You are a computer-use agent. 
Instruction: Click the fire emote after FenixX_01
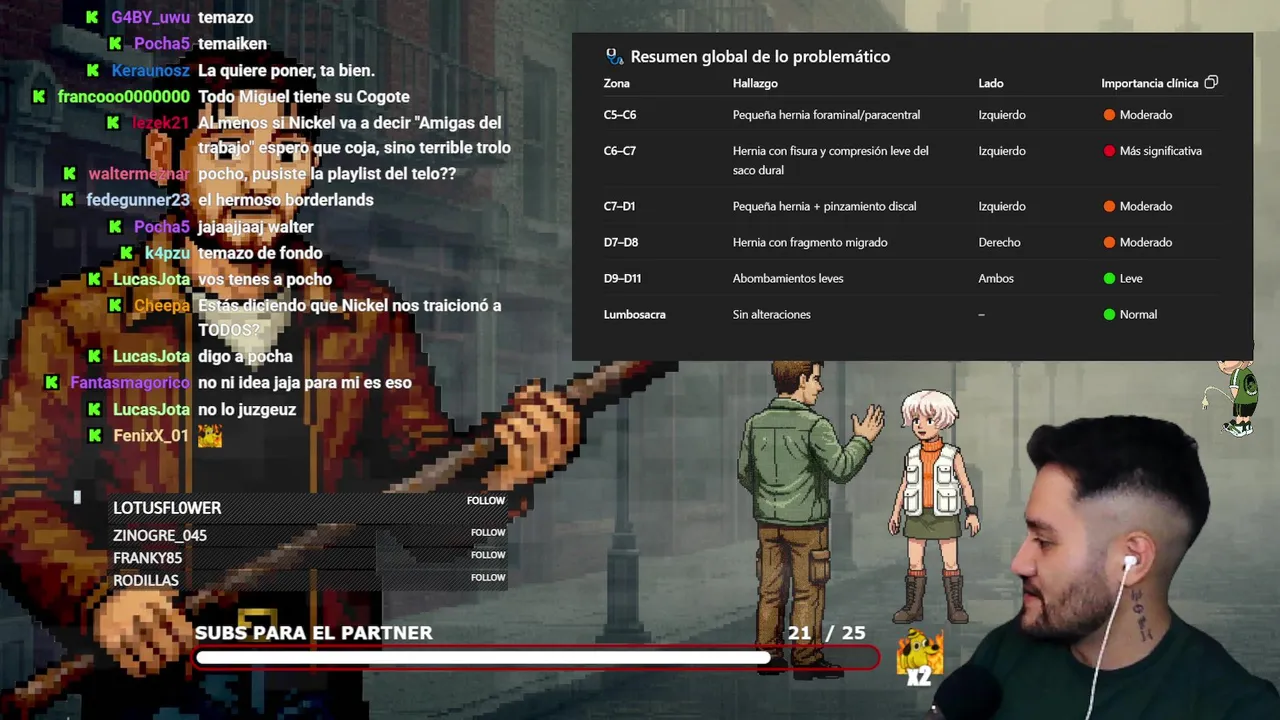click(x=209, y=436)
